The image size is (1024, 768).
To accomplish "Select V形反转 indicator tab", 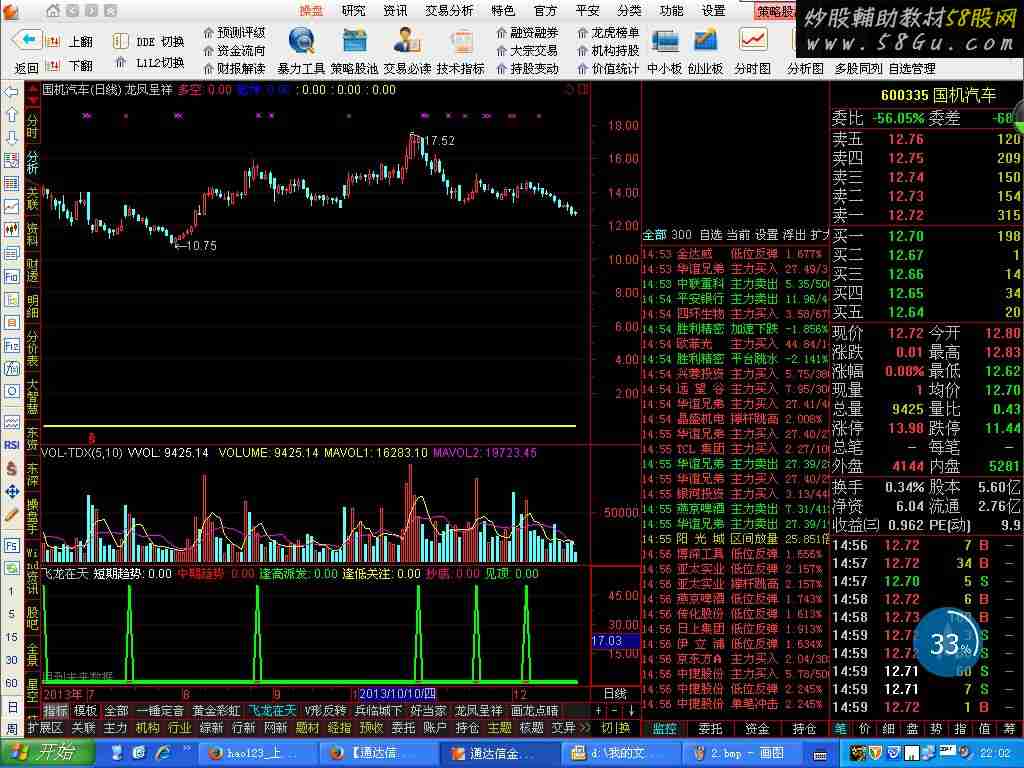I will (x=325, y=710).
